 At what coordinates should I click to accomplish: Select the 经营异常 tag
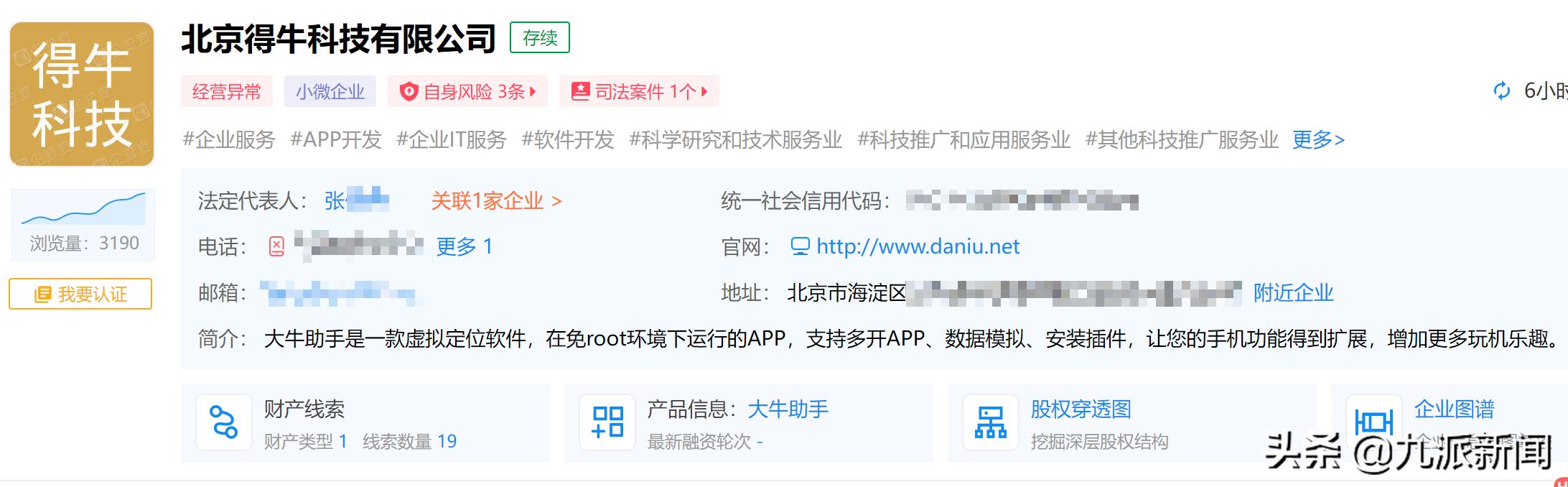tap(227, 91)
